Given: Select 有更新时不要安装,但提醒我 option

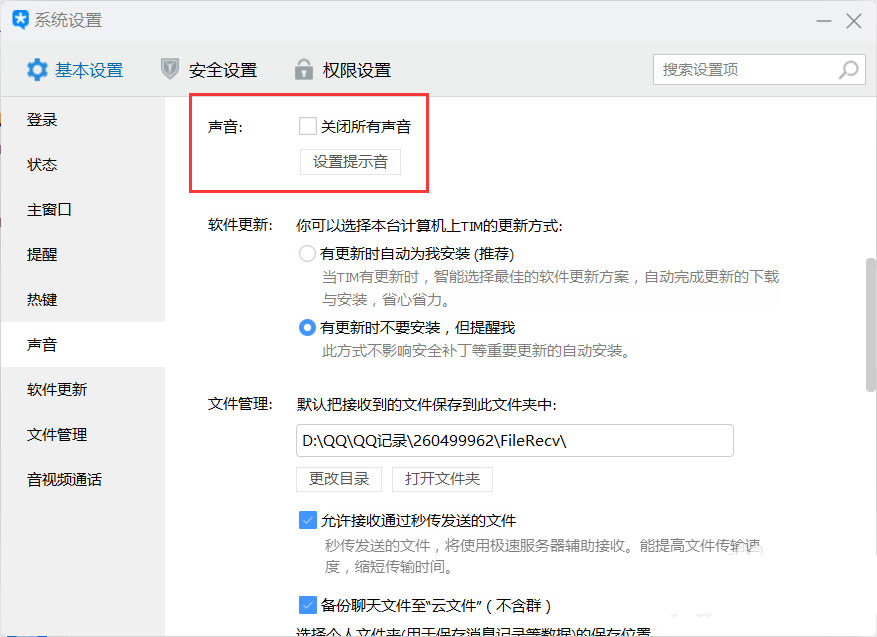Looking at the screenshot, I should point(308,328).
